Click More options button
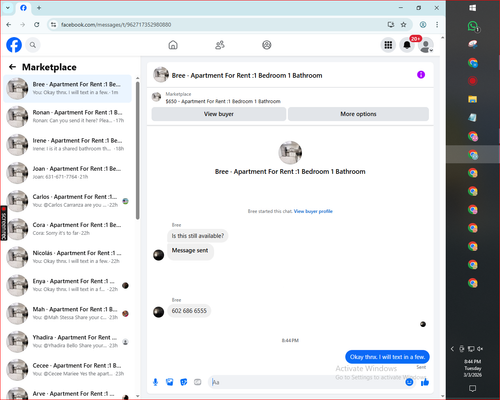Viewport: 500px width, 400px height. pyautogui.click(x=358, y=114)
